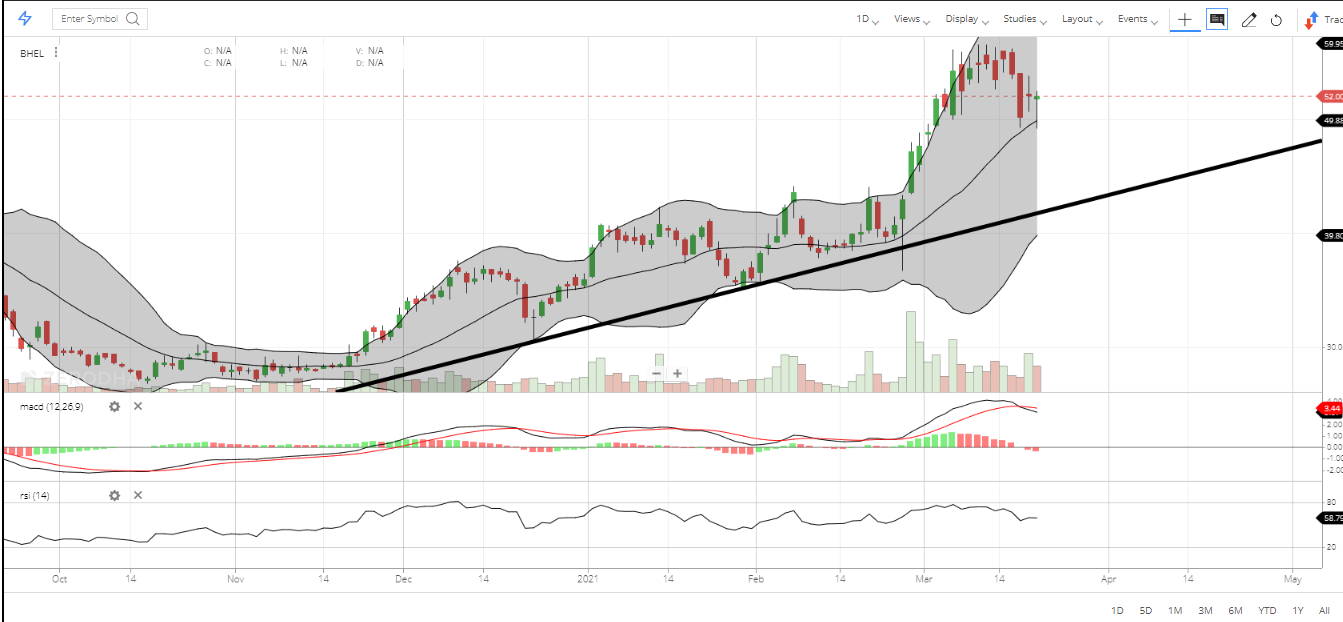Open RSI settings gear
This screenshot has width=1343, height=622.
115,495
